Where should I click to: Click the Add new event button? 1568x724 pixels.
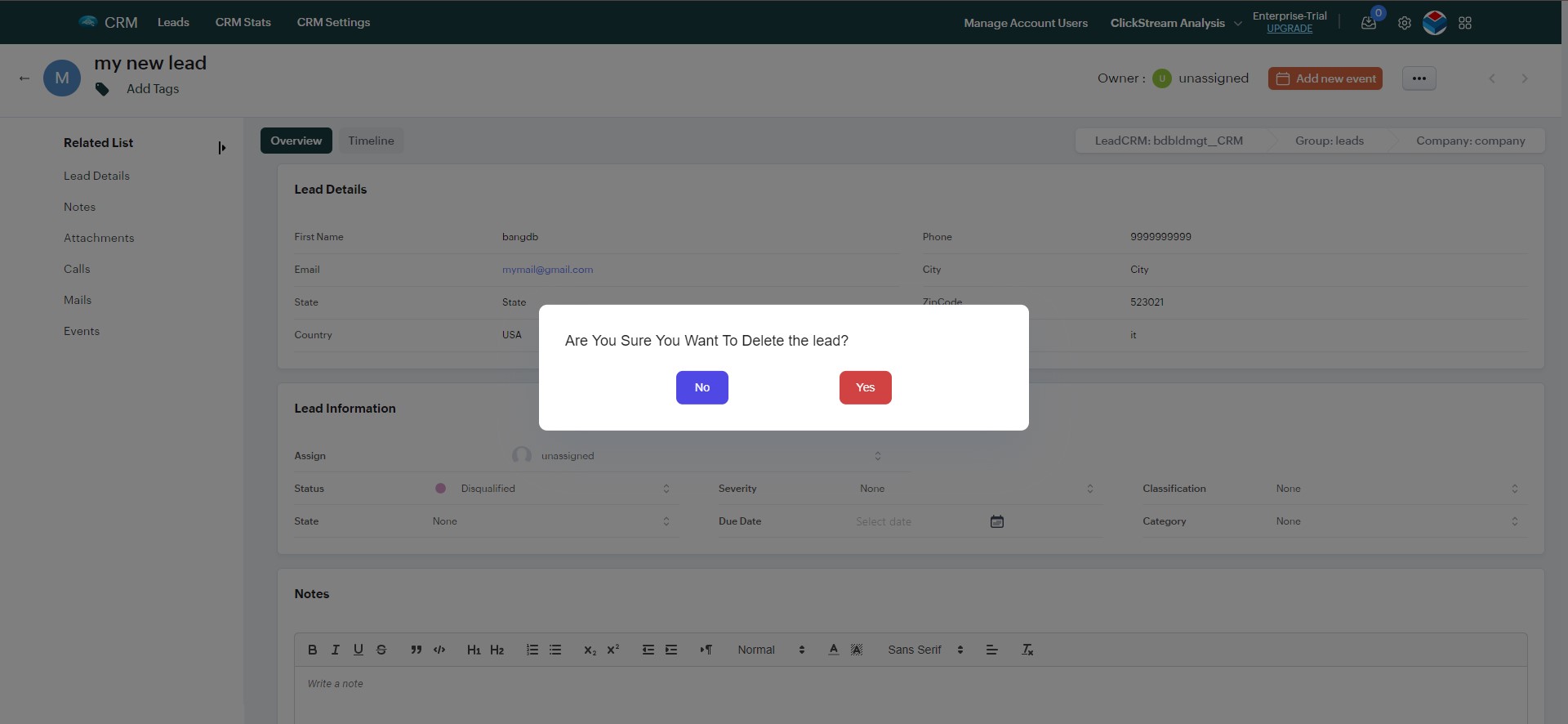pos(1325,78)
